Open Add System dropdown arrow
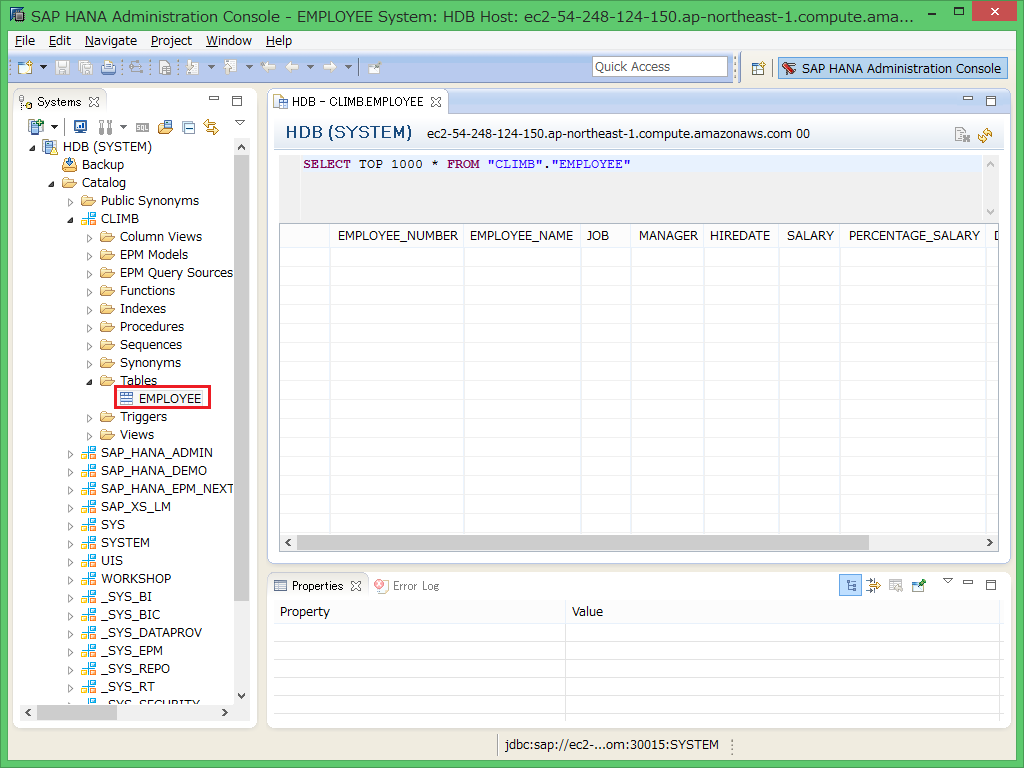The width and height of the screenshot is (1024, 768). pyautogui.click(x=54, y=127)
